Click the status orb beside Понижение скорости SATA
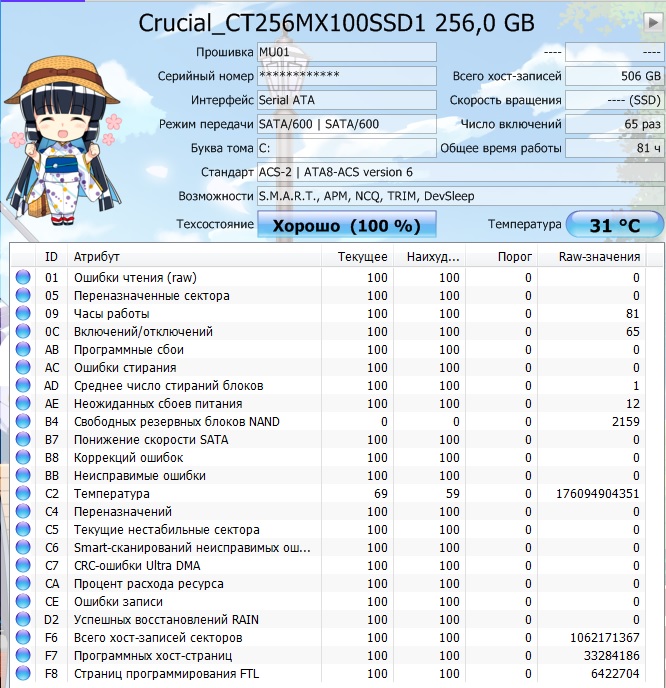666x688 pixels. (23, 439)
